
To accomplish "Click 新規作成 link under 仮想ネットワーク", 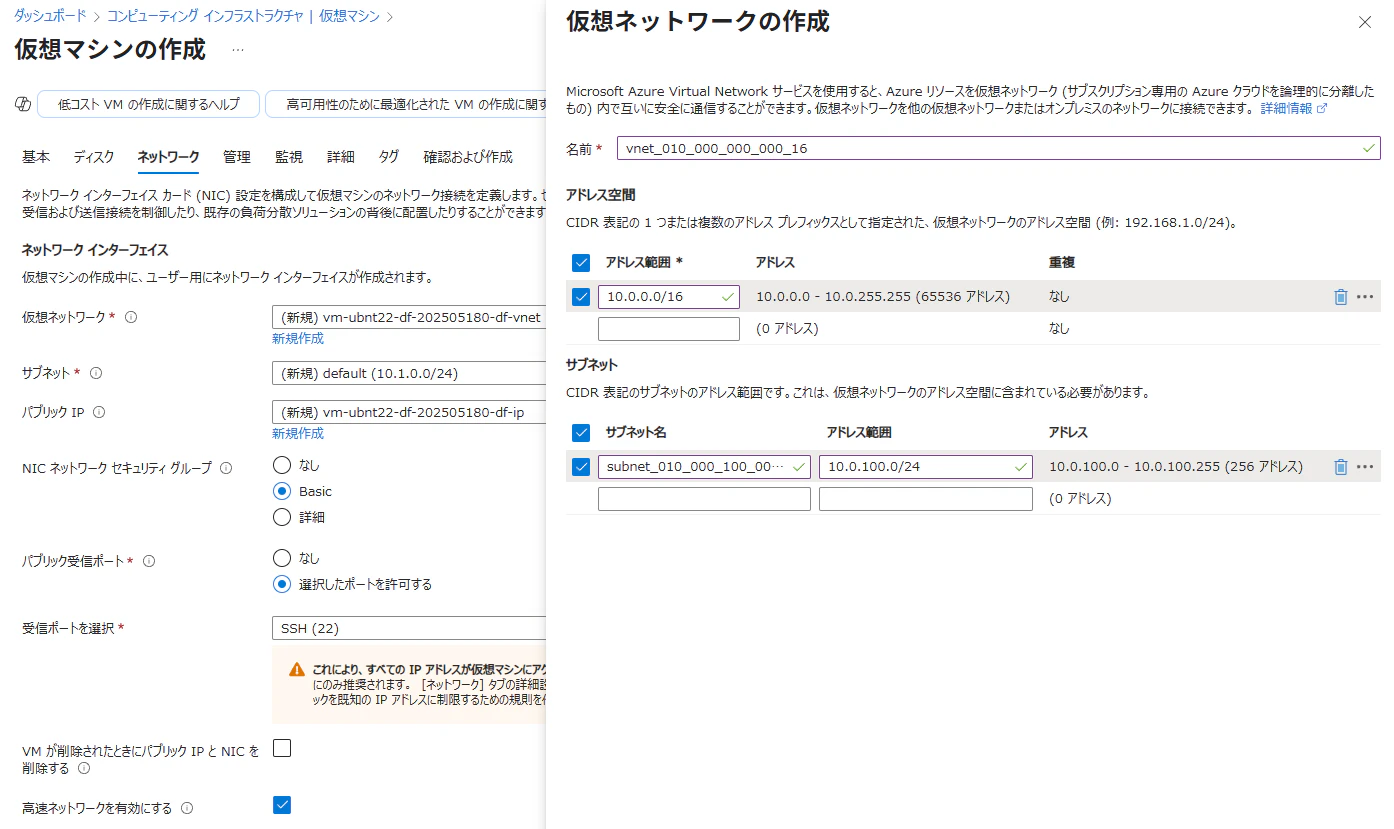I will pos(298,339).
